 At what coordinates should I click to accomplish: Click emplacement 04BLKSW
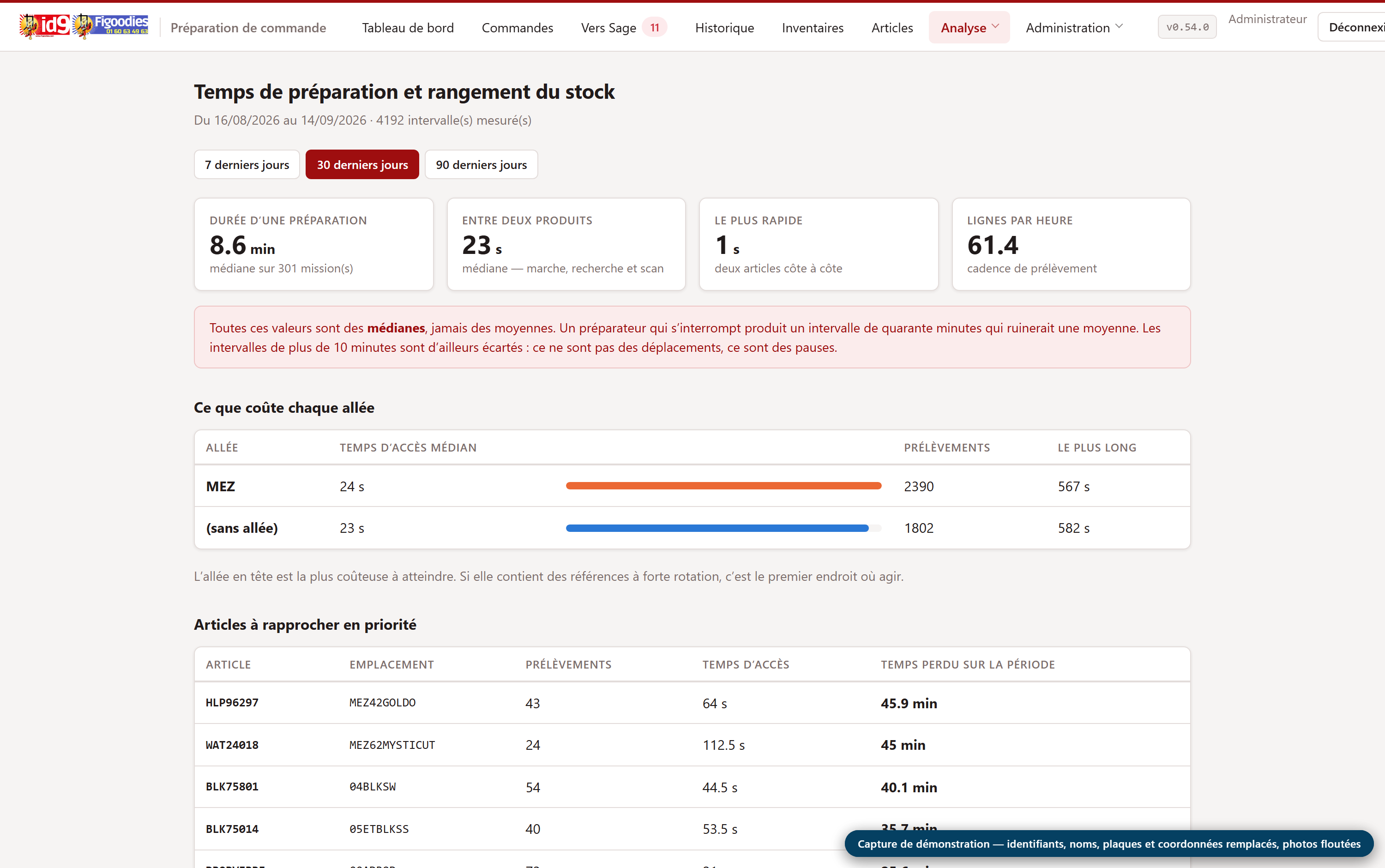point(373,787)
